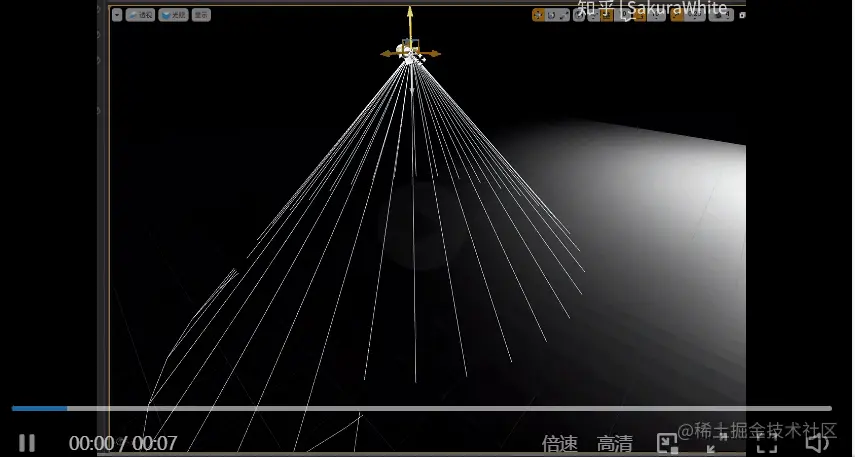Open the 倍速 playback speed menu

tap(560, 443)
